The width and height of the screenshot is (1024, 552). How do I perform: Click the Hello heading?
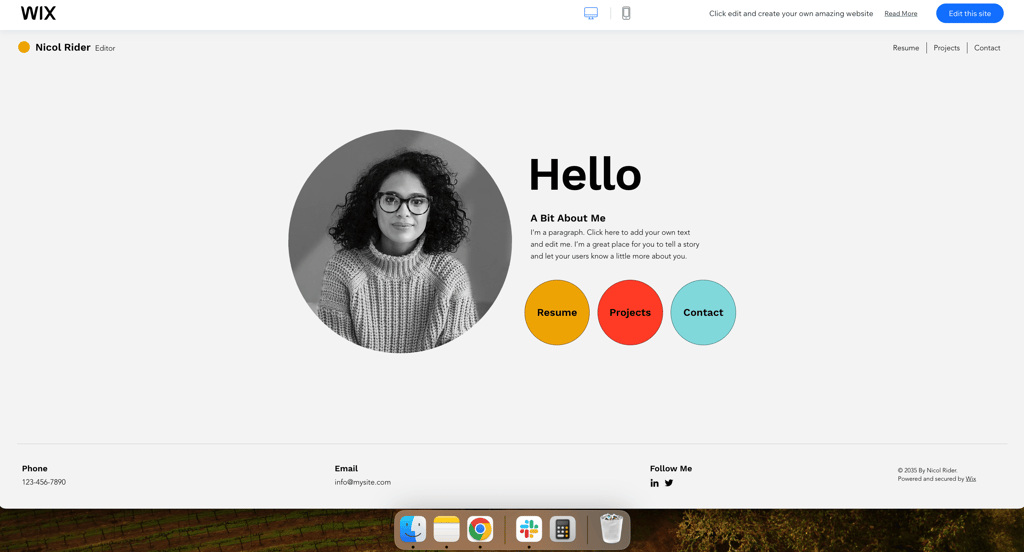tap(585, 174)
